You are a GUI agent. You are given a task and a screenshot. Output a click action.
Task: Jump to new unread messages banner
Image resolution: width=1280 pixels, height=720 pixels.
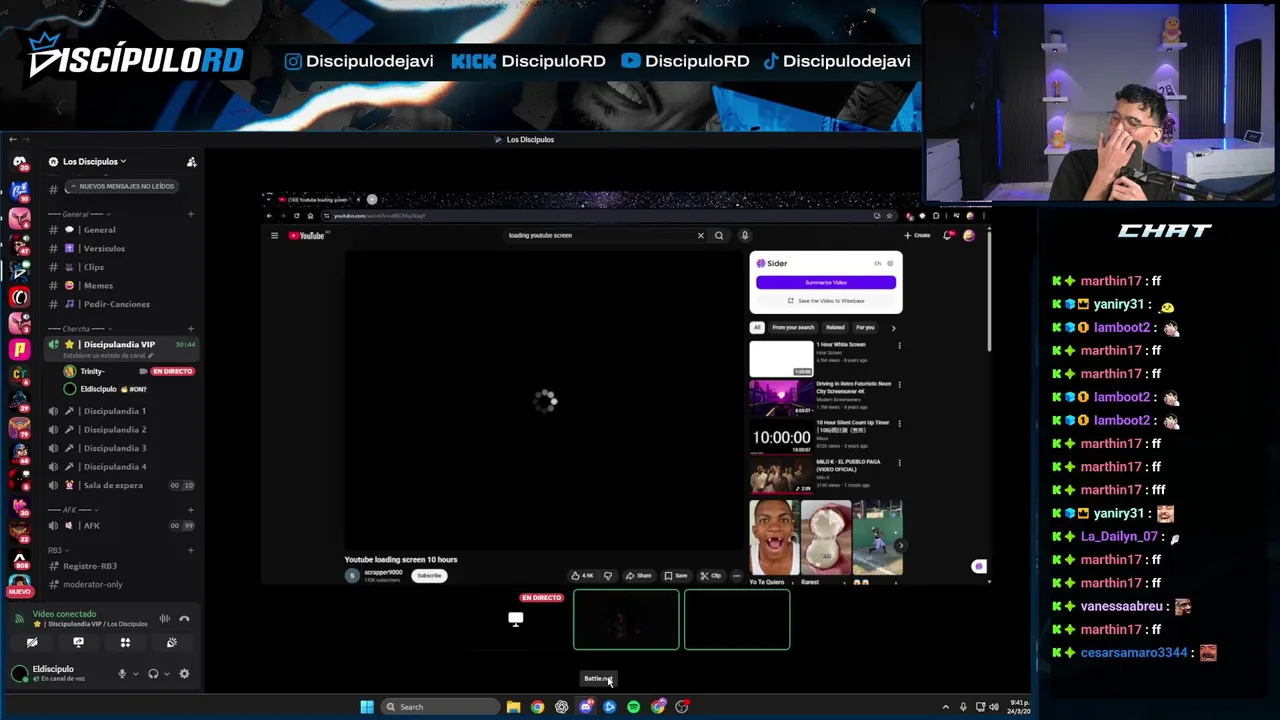pyautogui.click(x=121, y=186)
